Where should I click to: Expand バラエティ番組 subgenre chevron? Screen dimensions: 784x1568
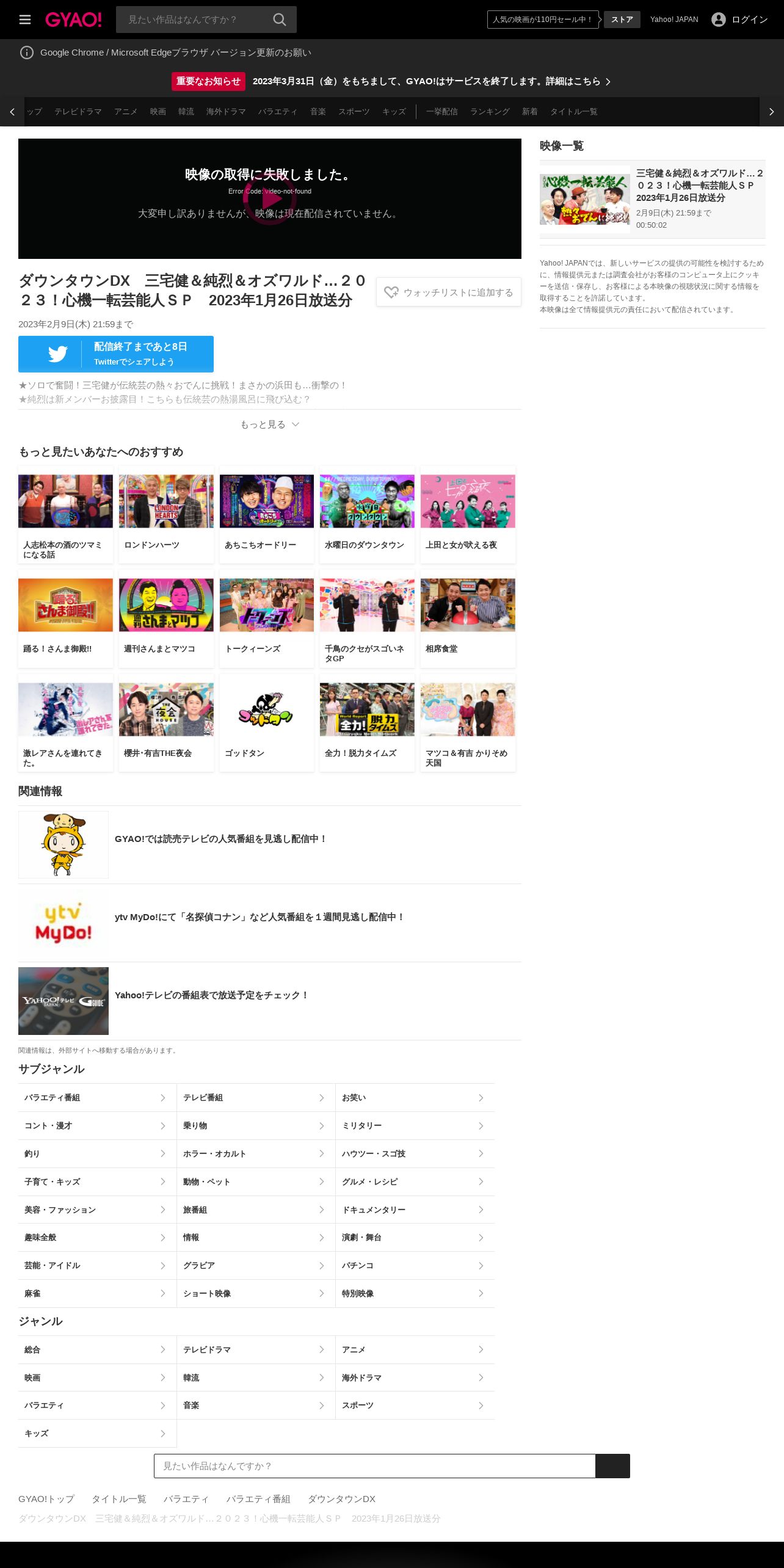pos(163,1098)
